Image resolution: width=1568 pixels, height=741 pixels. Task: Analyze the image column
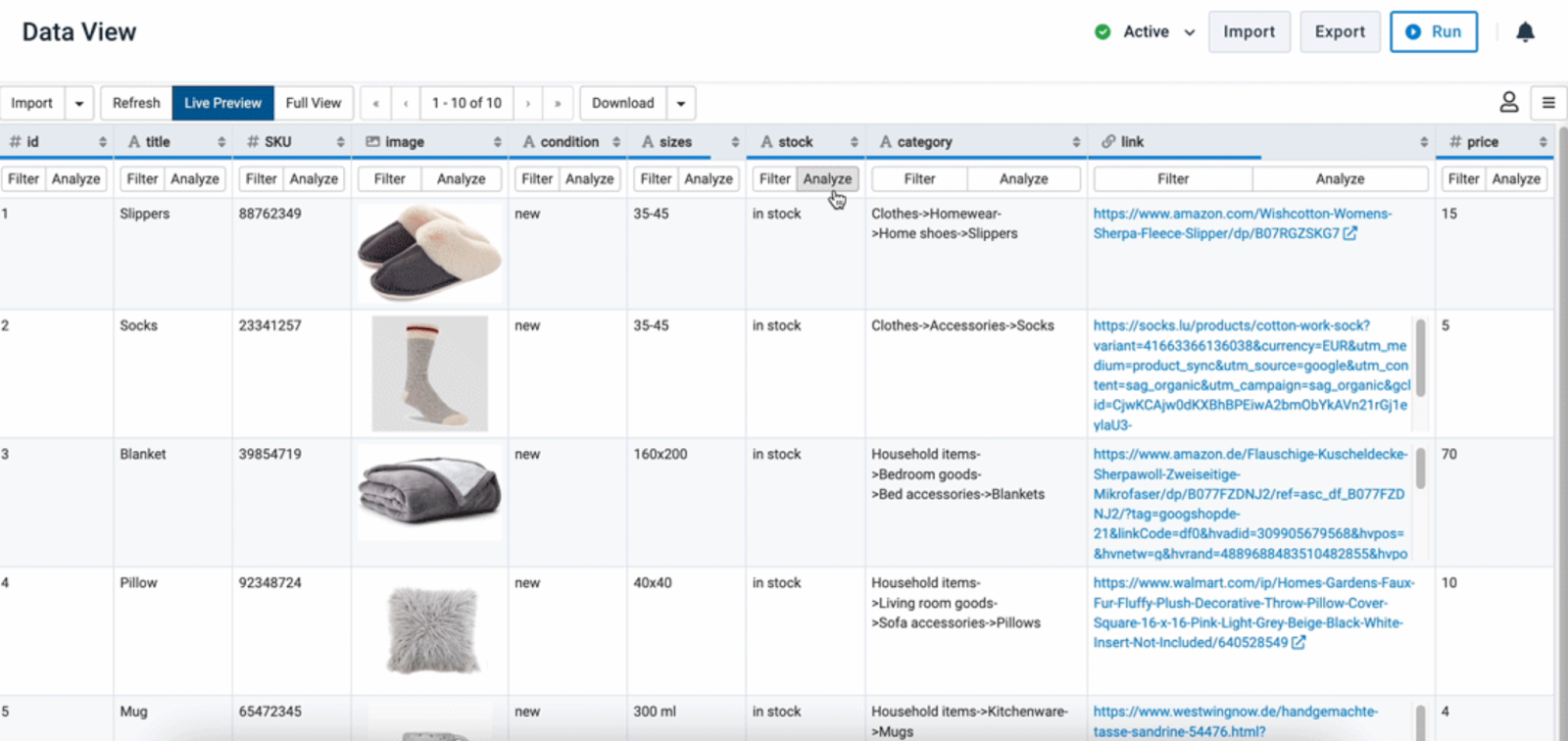[x=462, y=179]
